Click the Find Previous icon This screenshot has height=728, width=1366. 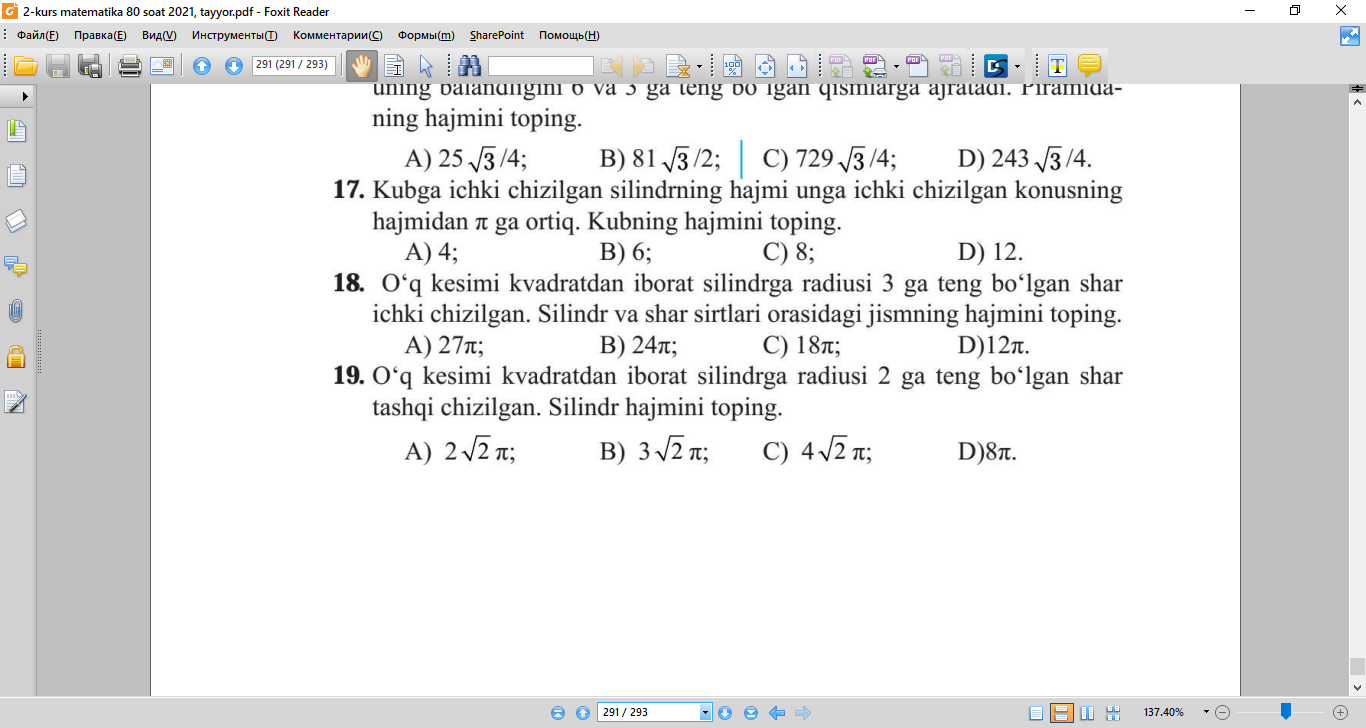(x=612, y=66)
